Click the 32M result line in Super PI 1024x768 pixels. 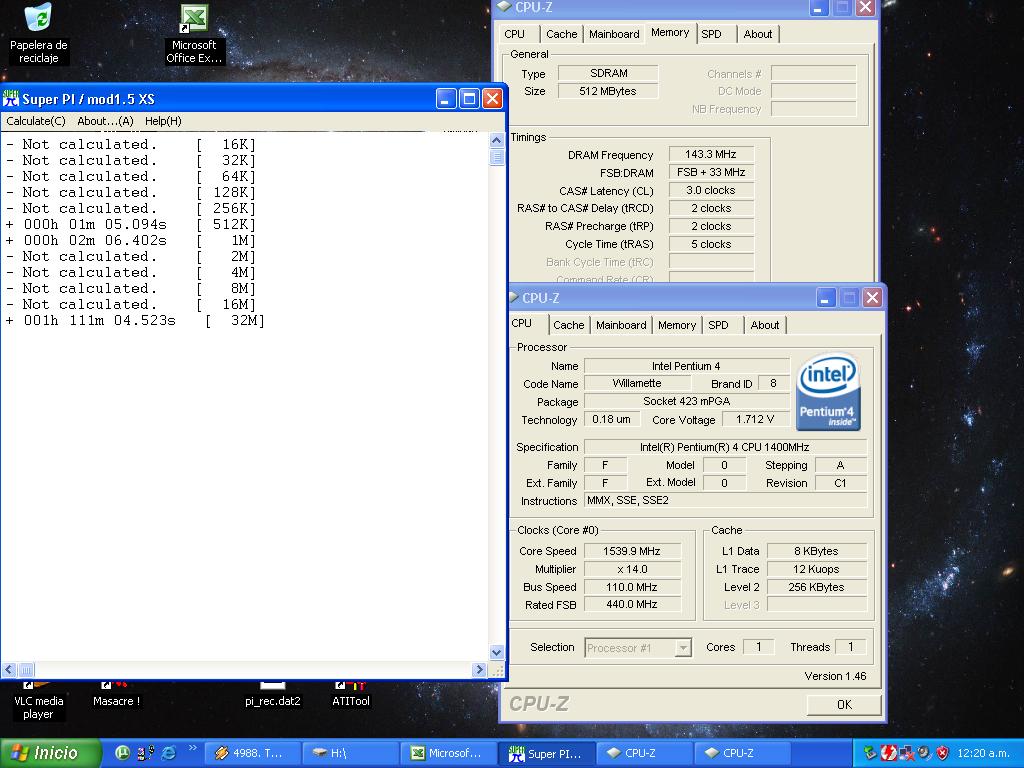pyautogui.click(x=135, y=321)
